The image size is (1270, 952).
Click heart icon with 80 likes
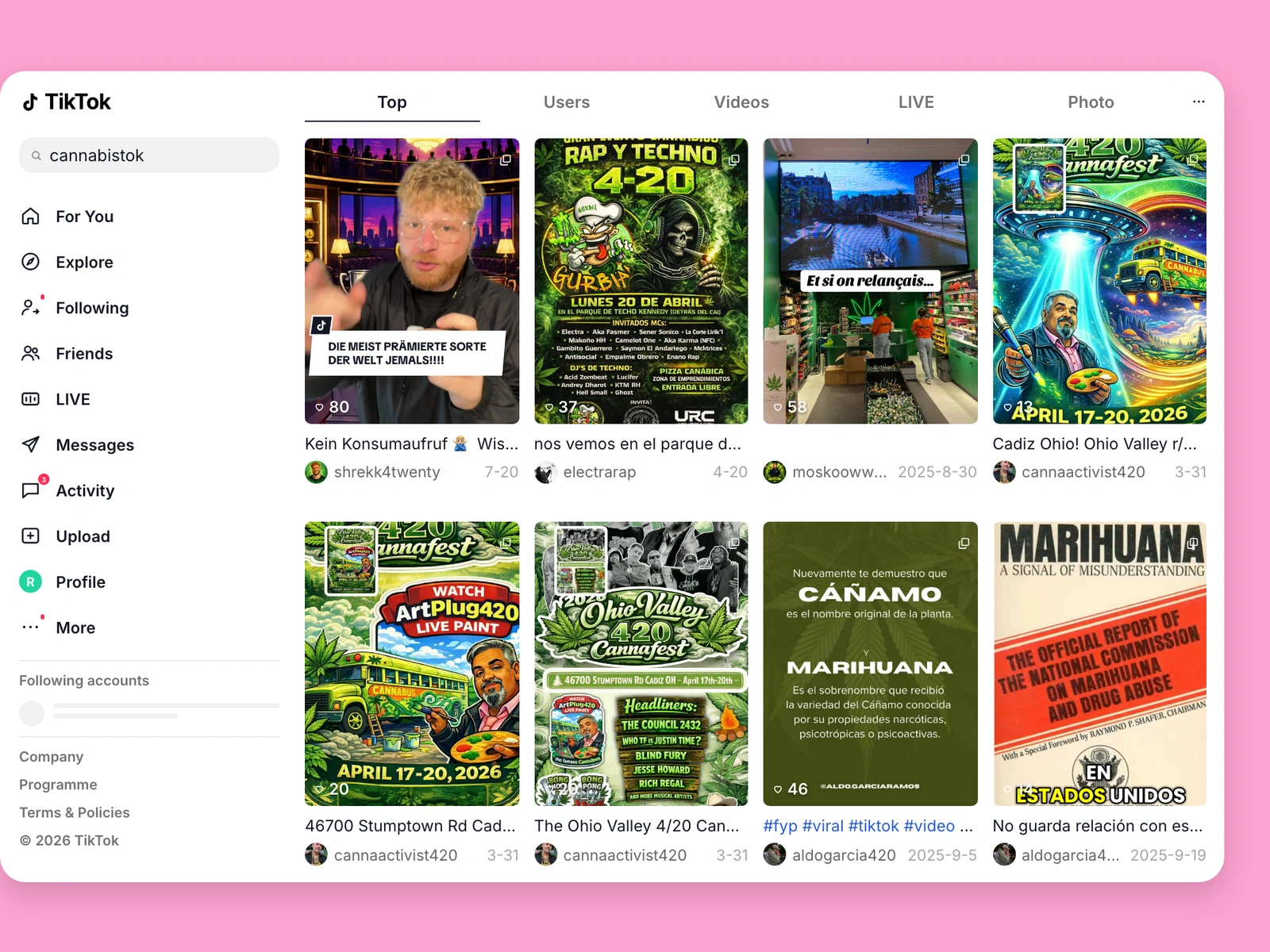319,407
